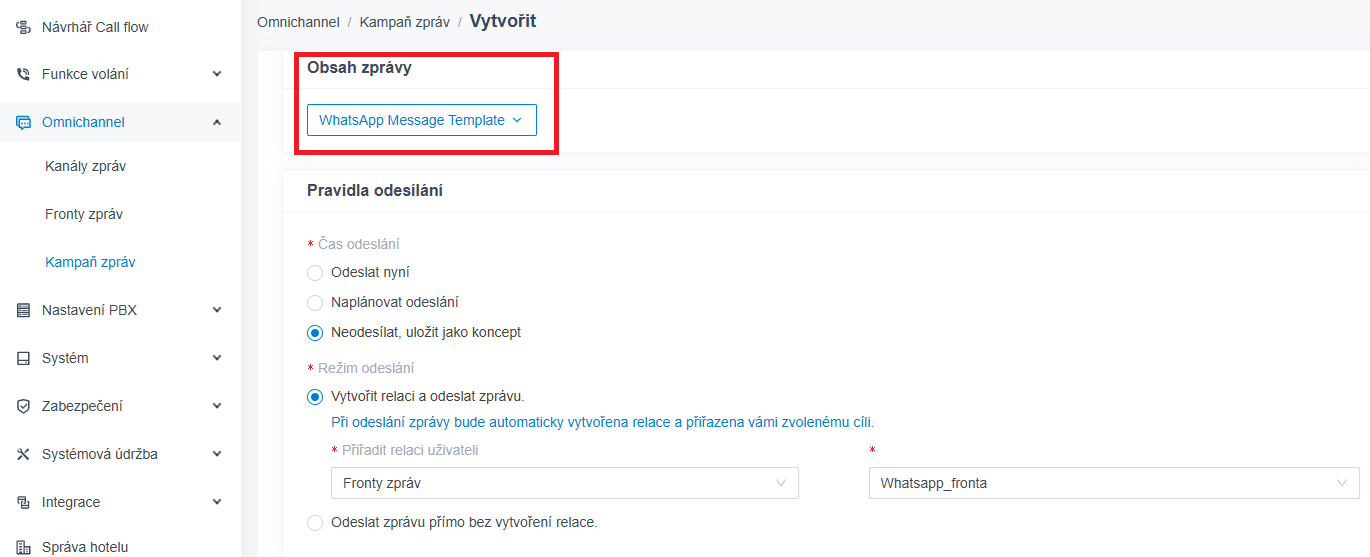Click the Funkce volání phone icon
This screenshot has height=557, width=1370.
(24, 74)
